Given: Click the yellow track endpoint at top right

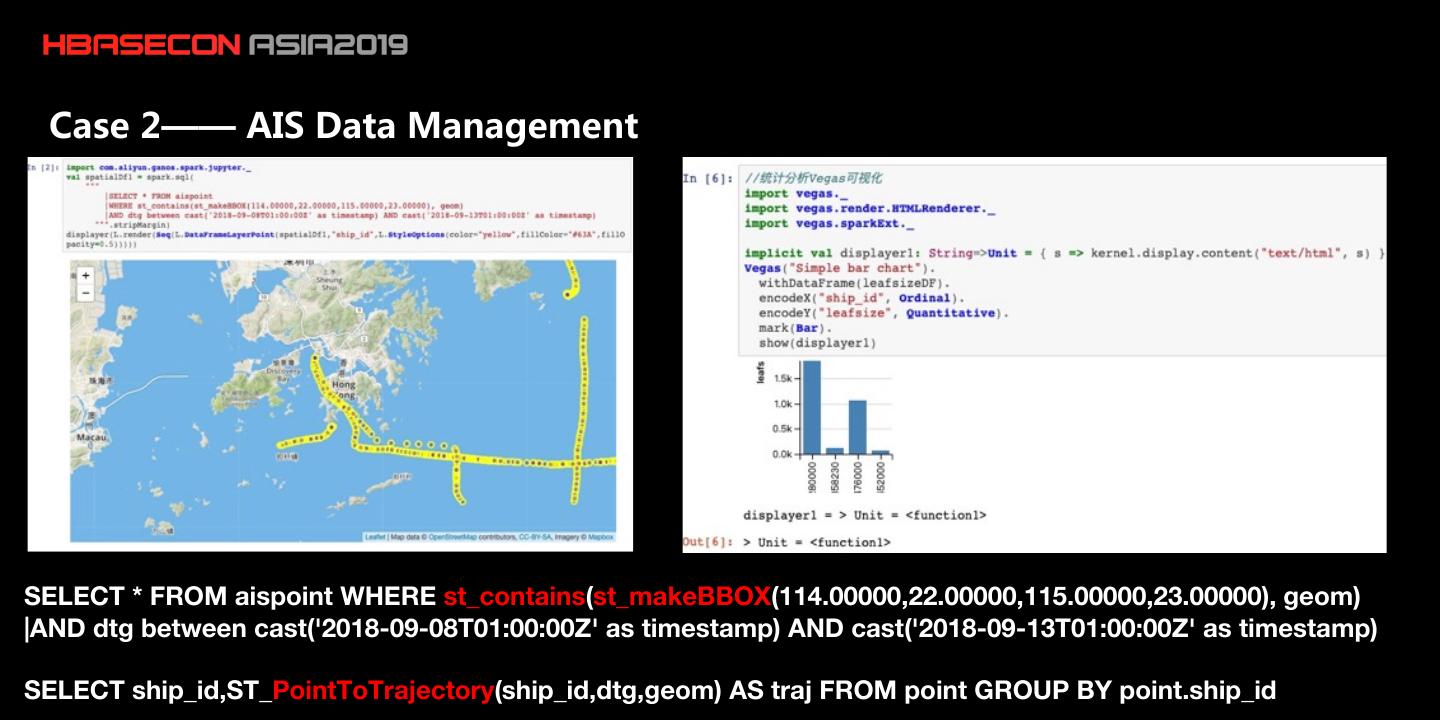Looking at the screenshot, I should pyautogui.click(x=568, y=294).
